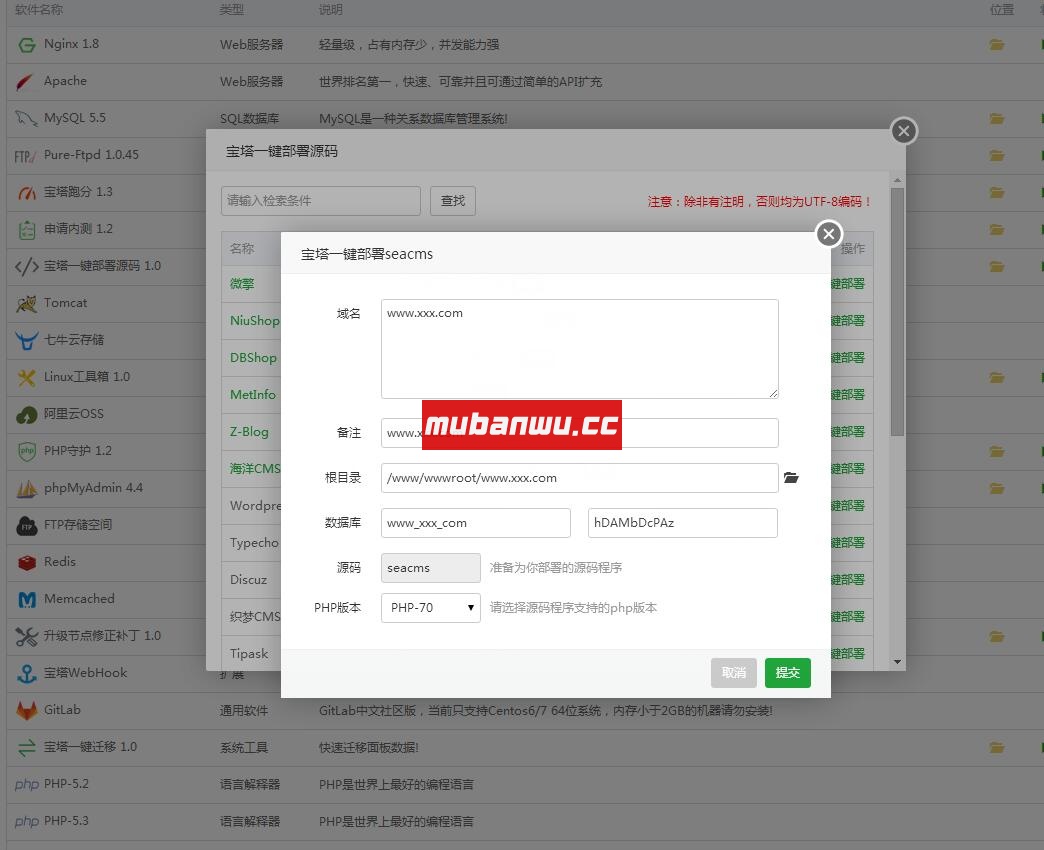The height and width of the screenshot is (850, 1044).
Task: Click scrollbar down arrow in source dialog
Action: click(897, 662)
